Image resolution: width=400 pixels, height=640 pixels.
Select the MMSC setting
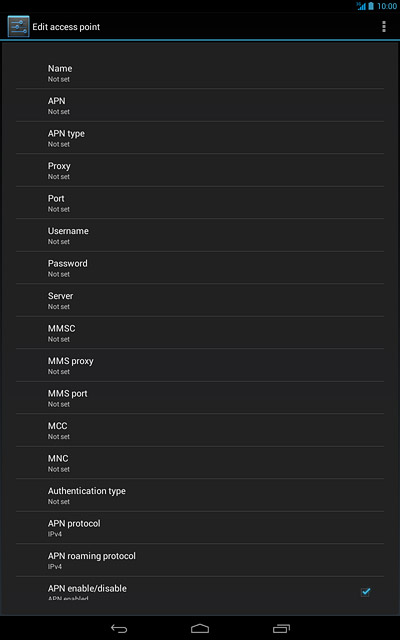coord(200,333)
